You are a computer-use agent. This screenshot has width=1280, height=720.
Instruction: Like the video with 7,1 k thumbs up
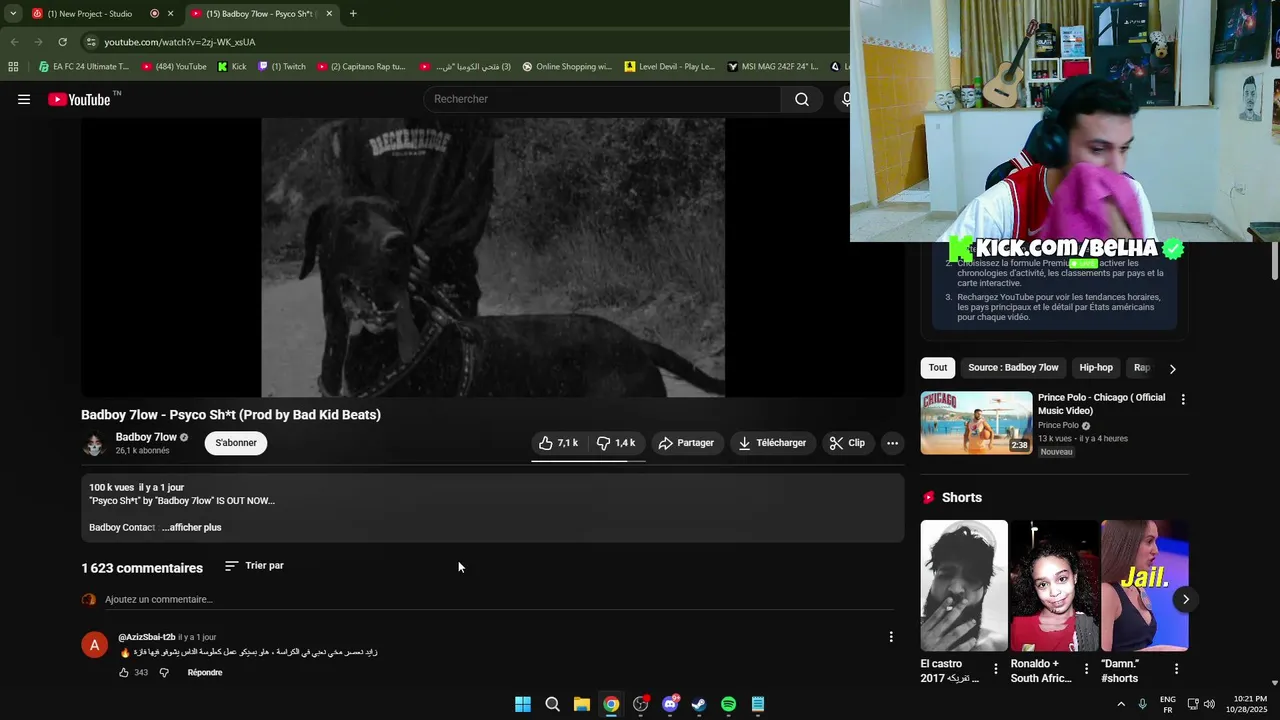(x=558, y=443)
